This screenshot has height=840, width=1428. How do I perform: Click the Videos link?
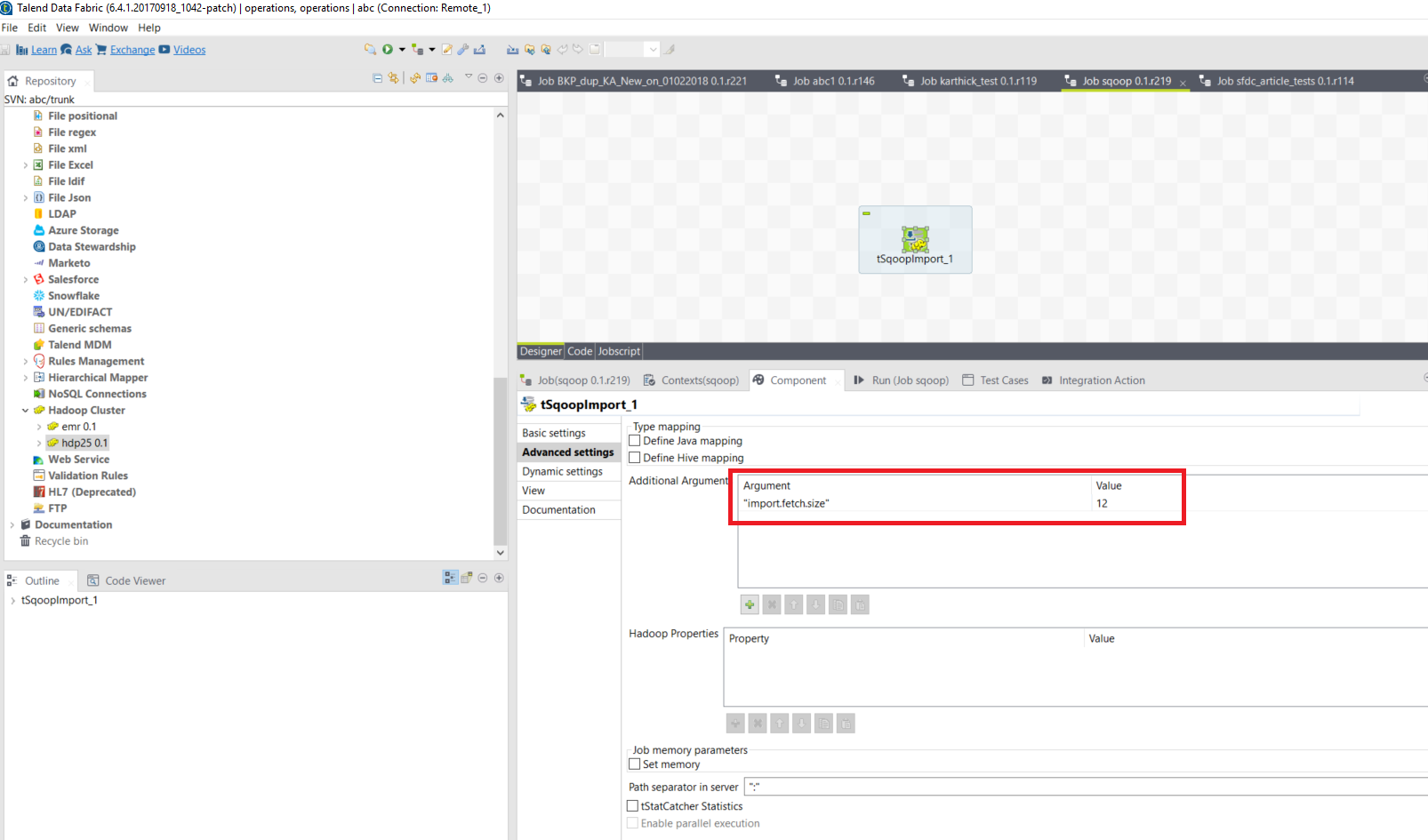click(189, 50)
